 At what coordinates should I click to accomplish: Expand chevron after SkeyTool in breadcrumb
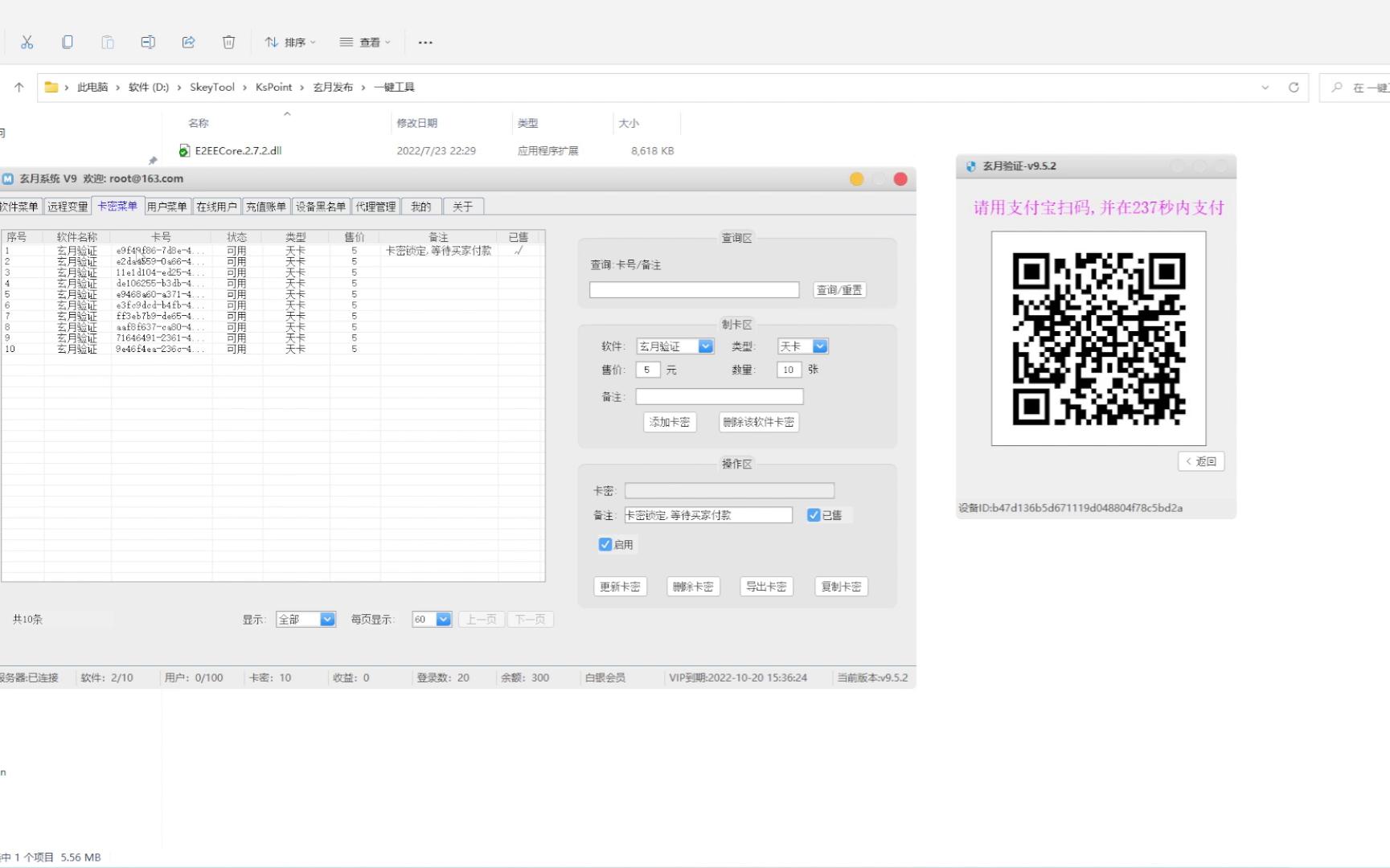(x=245, y=87)
